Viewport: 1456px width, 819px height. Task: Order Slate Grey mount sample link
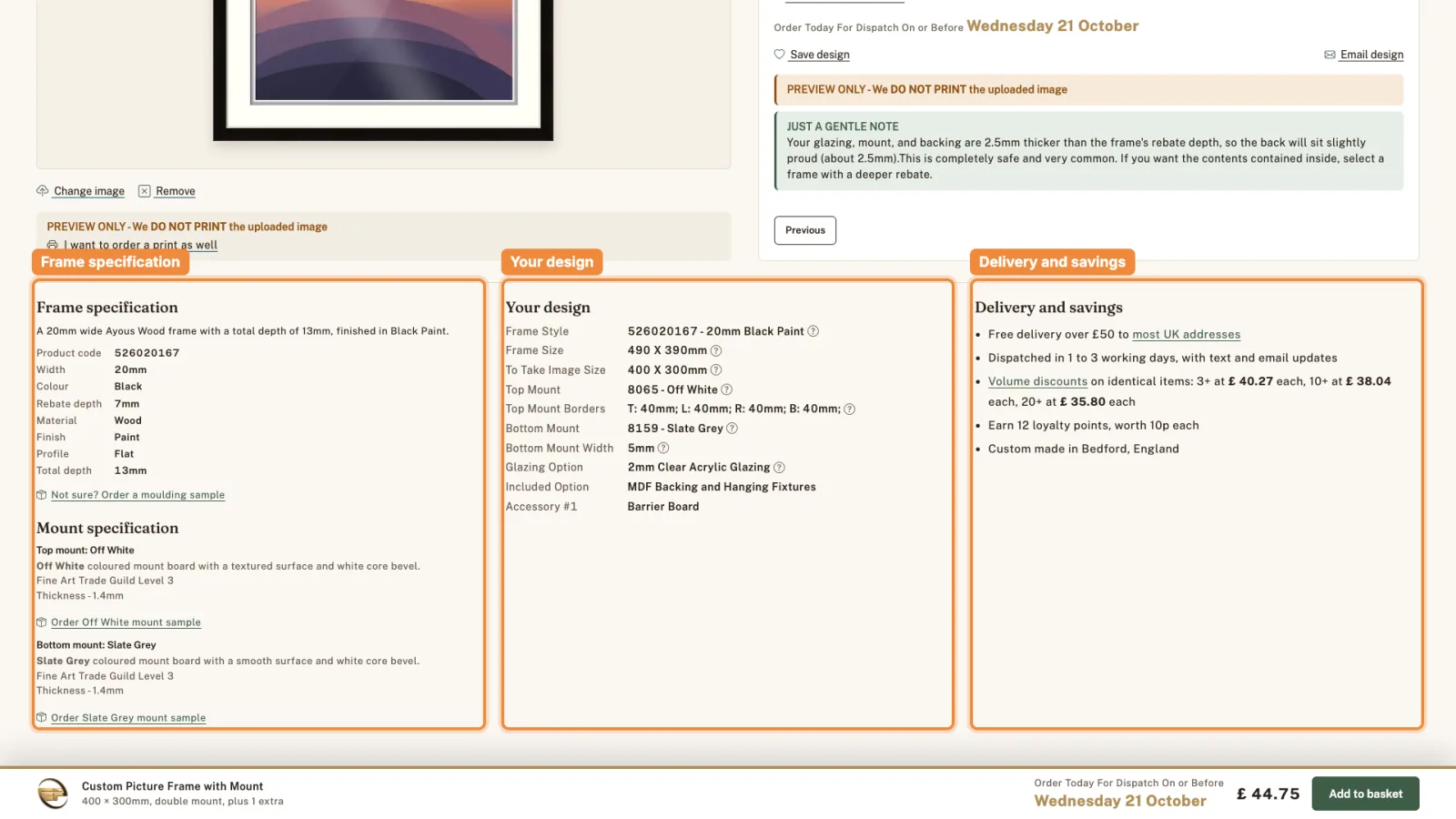tap(128, 718)
